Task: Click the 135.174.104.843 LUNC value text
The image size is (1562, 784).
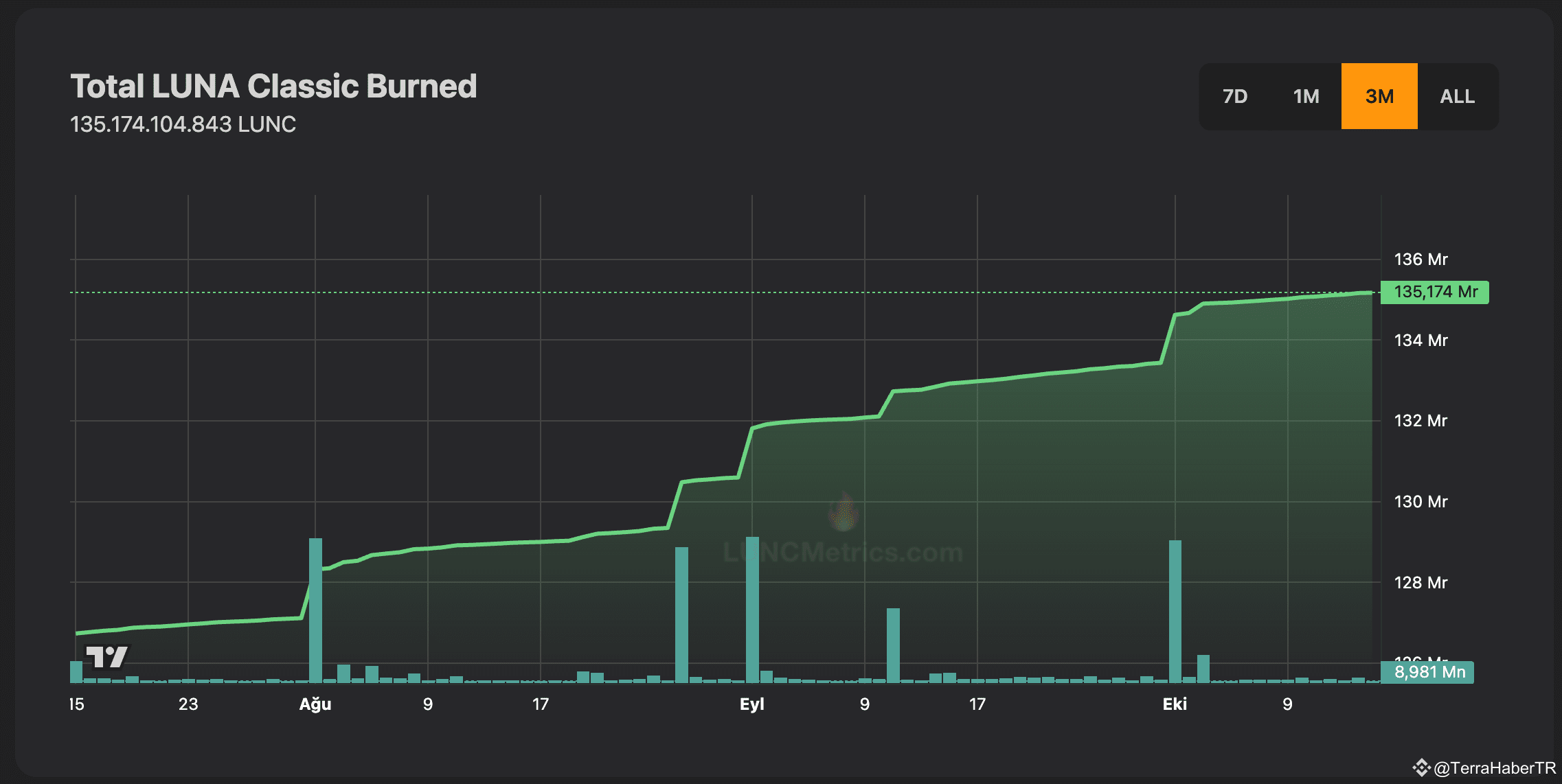Action: (x=183, y=124)
